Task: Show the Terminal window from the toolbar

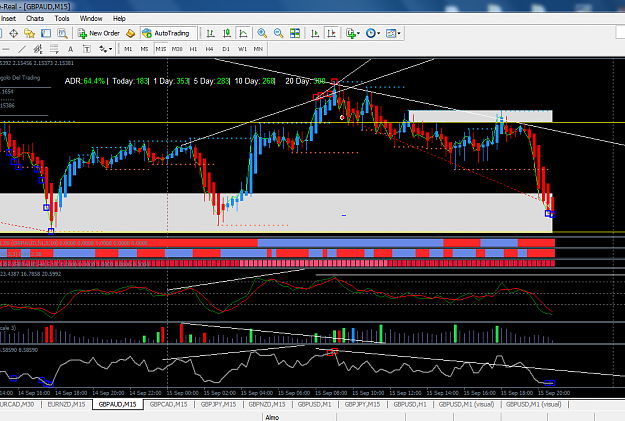Action: (46, 33)
